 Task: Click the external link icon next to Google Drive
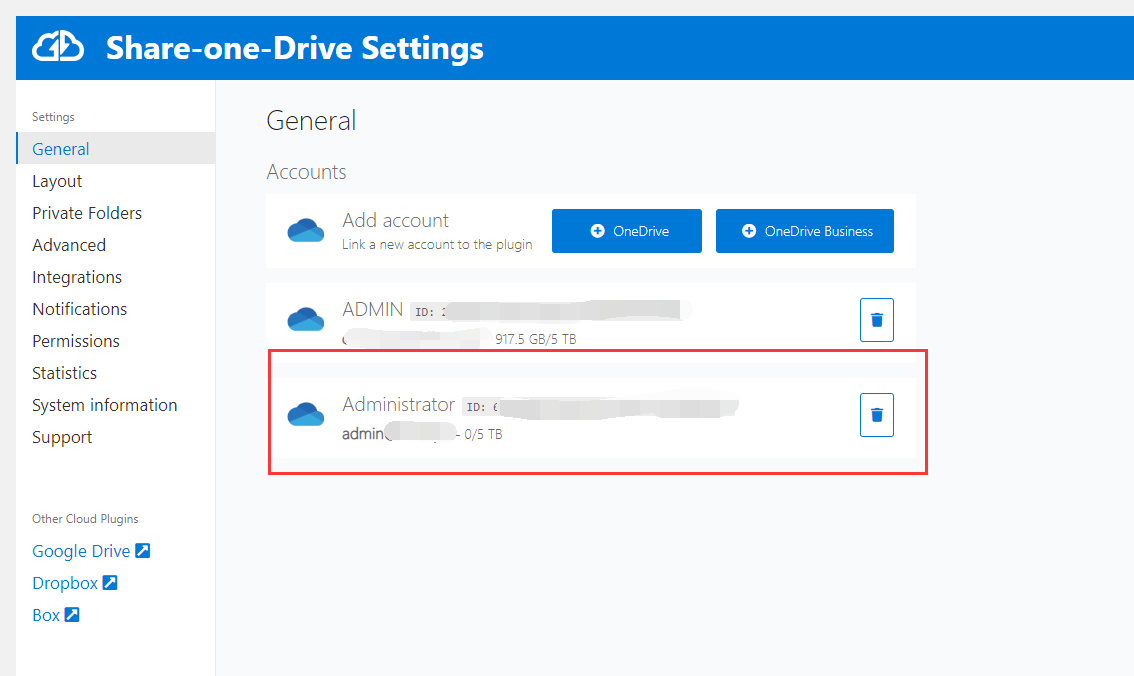tap(143, 551)
